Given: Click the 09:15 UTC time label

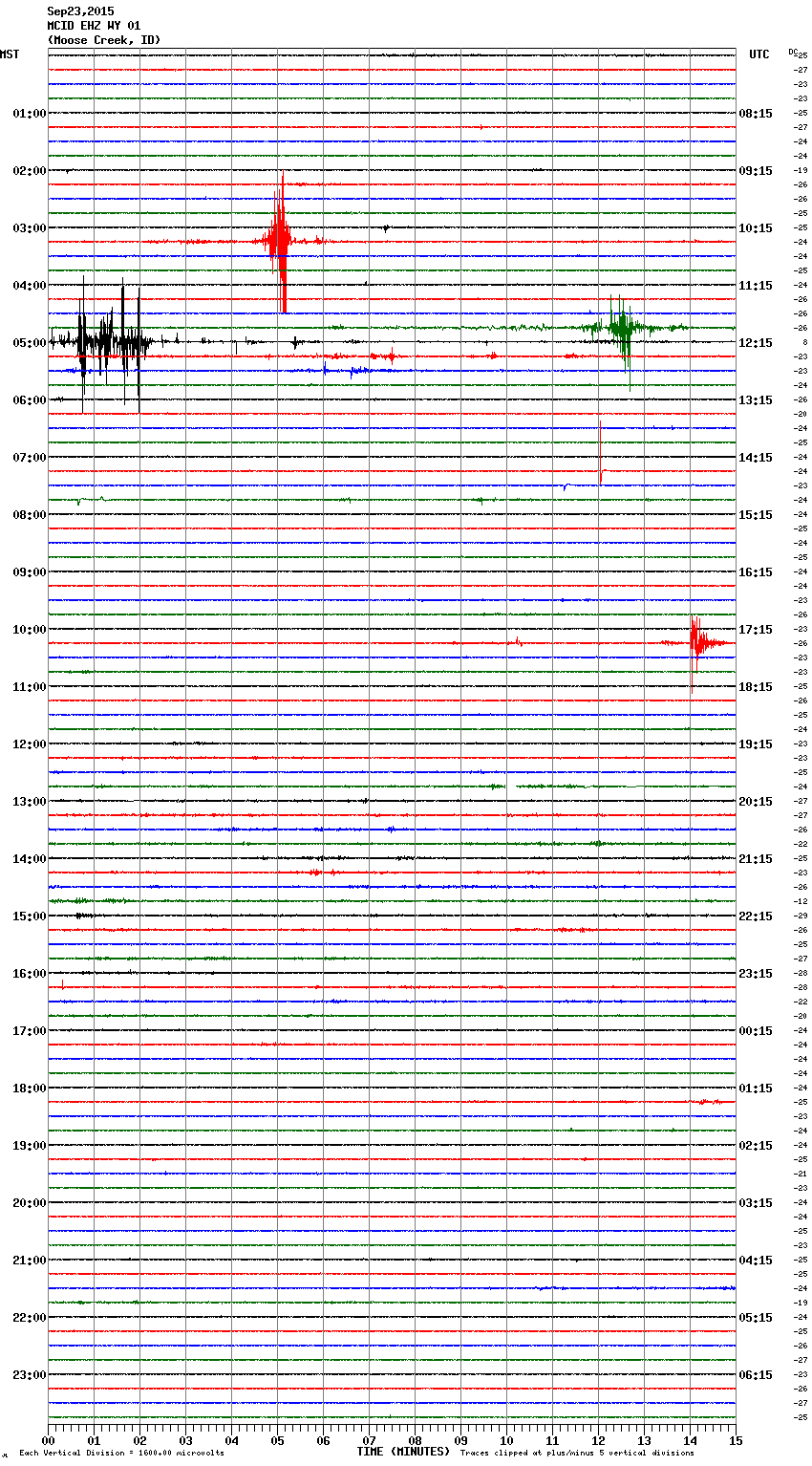Looking at the screenshot, I should 756,170.
